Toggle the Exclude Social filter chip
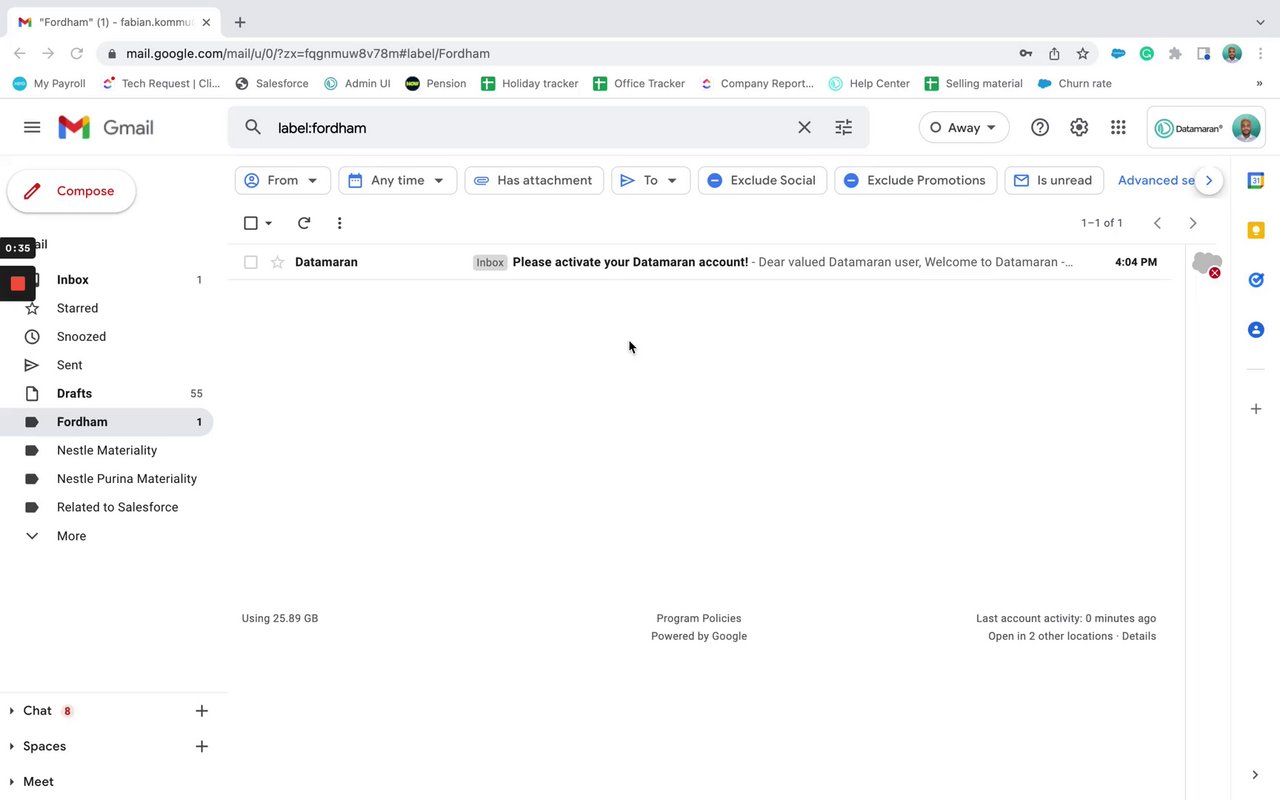 click(762, 180)
